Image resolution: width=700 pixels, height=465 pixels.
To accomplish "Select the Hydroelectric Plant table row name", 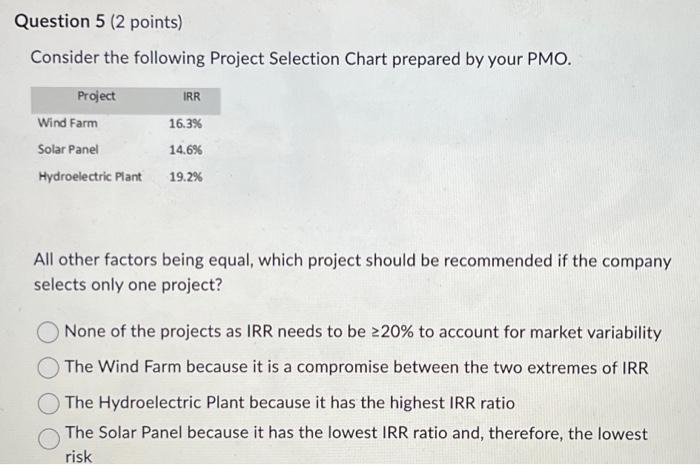I will [x=90, y=177].
